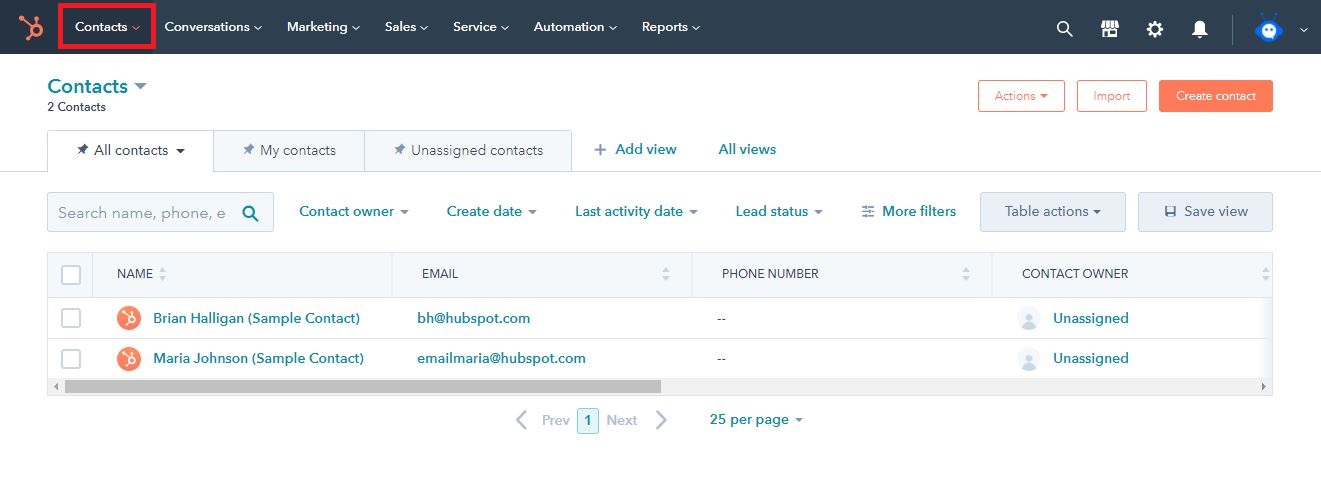Open the Create date filter

[492, 211]
